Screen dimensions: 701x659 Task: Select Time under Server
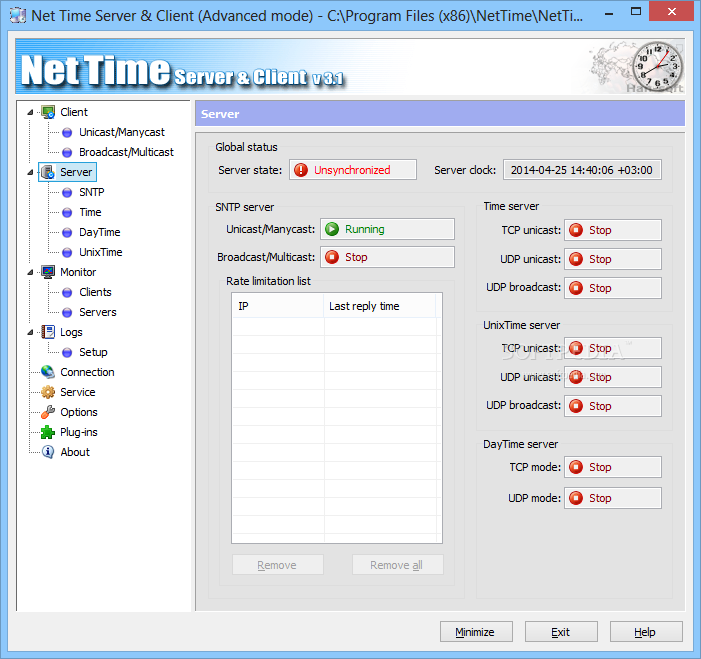click(90, 212)
